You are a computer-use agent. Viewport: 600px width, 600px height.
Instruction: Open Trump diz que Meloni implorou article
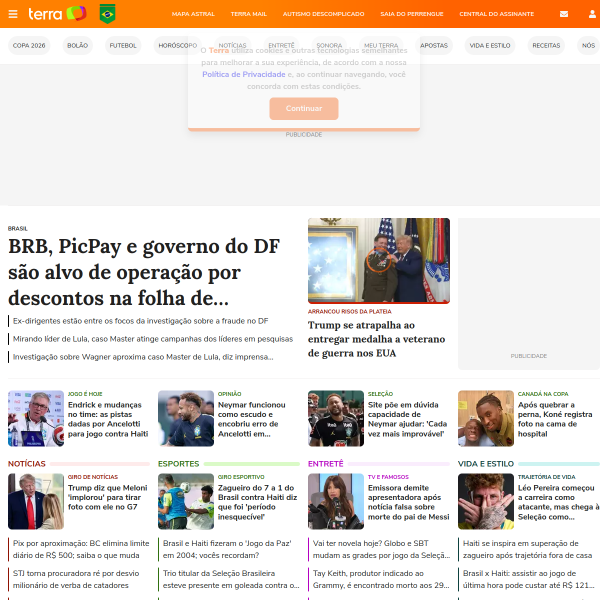(108, 497)
